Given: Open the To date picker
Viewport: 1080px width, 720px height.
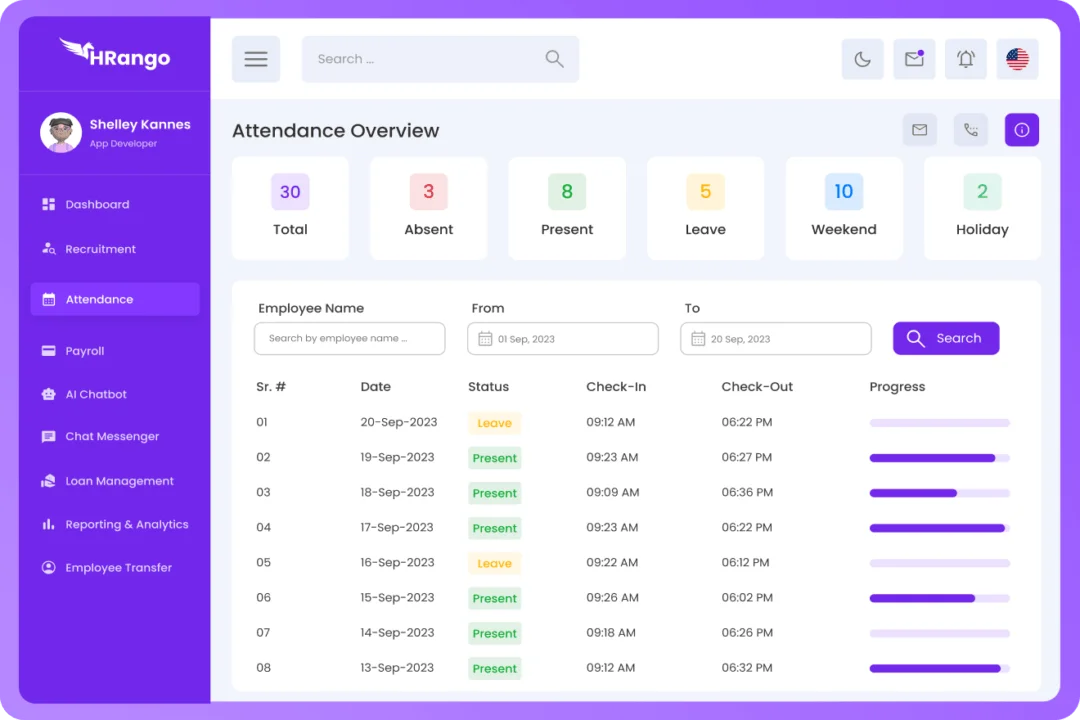Looking at the screenshot, I should [x=775, y=339].
